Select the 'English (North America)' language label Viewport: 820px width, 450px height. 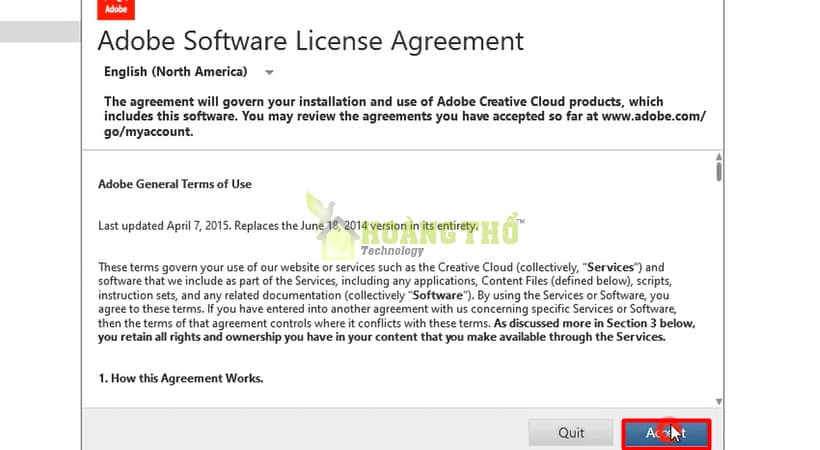(176, 72)
